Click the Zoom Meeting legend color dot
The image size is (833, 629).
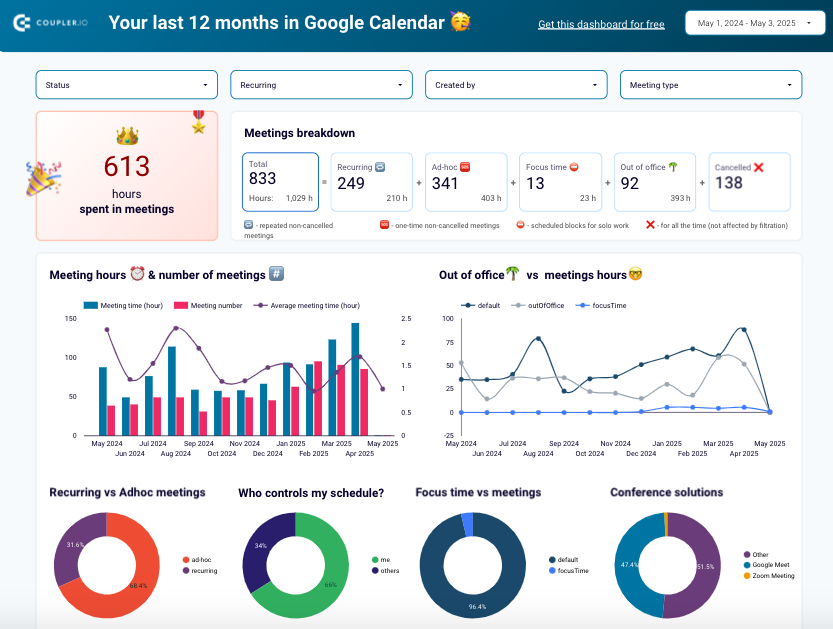[x=747, y=576]
